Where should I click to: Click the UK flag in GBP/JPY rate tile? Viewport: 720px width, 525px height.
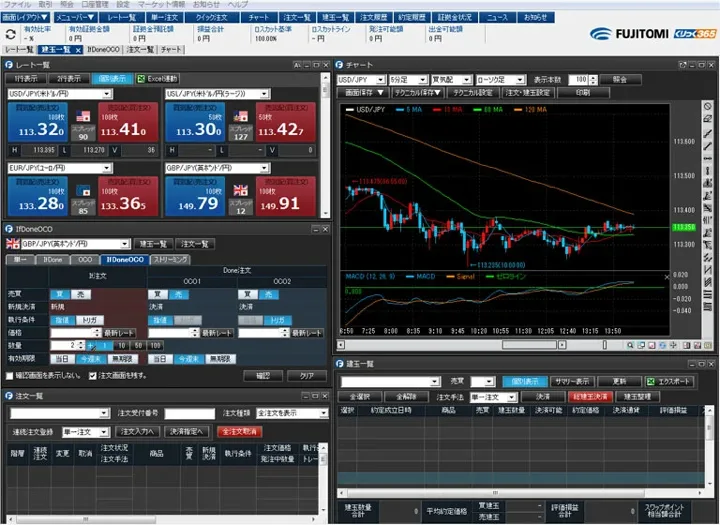[x=241, y=190]
